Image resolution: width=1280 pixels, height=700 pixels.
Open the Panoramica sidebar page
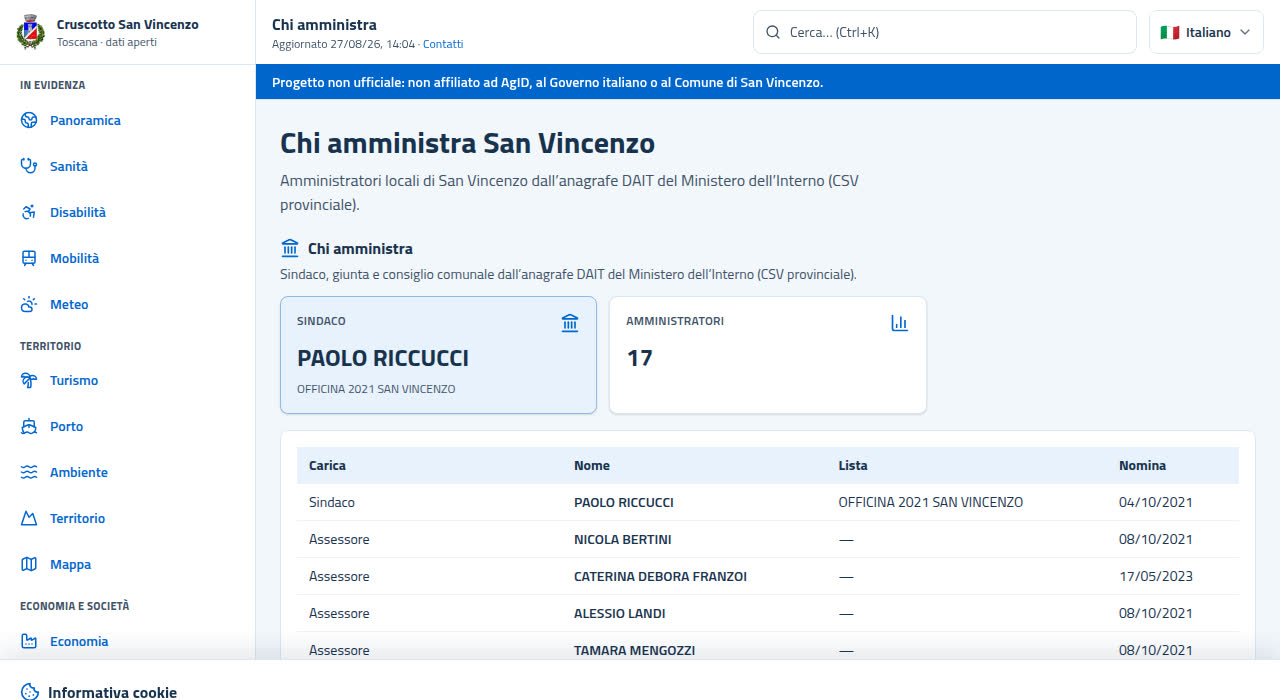(x=127, y=121)
